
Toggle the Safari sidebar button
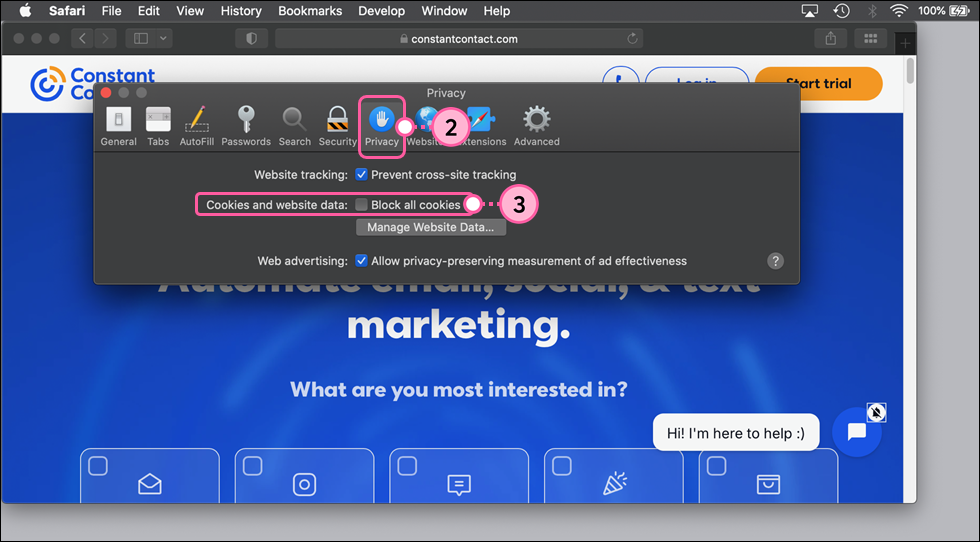pos(141,39)
